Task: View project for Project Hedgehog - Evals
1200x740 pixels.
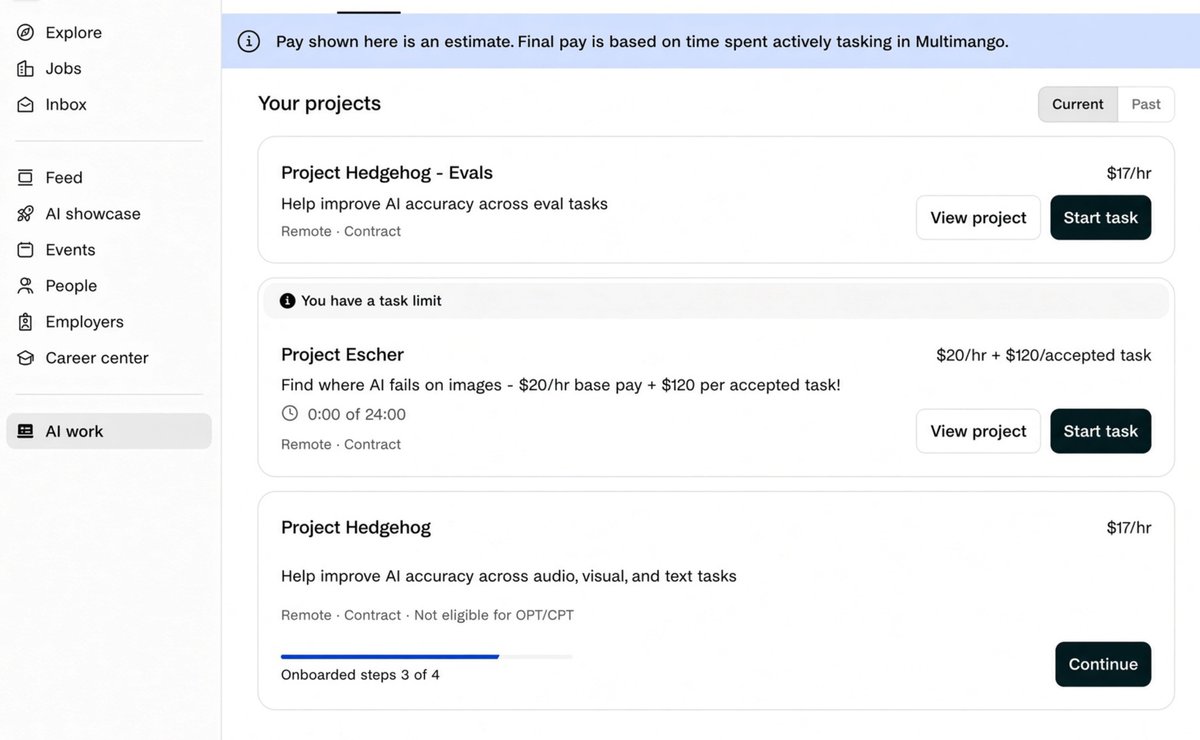Action: click(978, 218)
